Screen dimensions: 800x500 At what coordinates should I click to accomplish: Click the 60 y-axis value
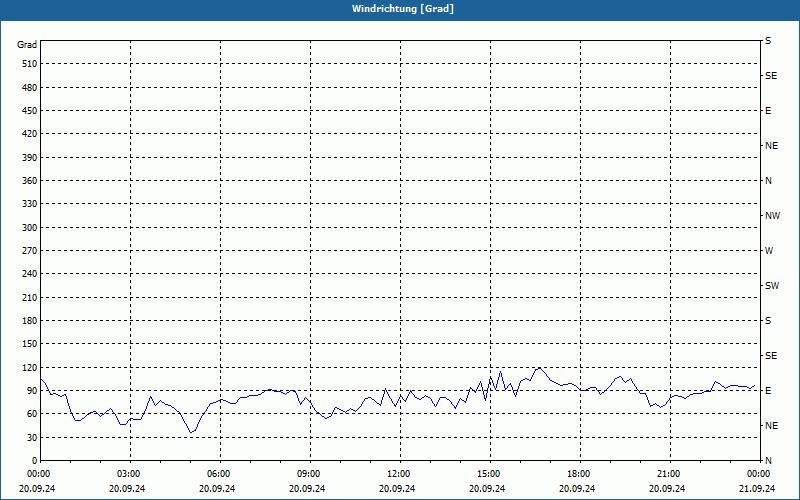coord(32,414)
